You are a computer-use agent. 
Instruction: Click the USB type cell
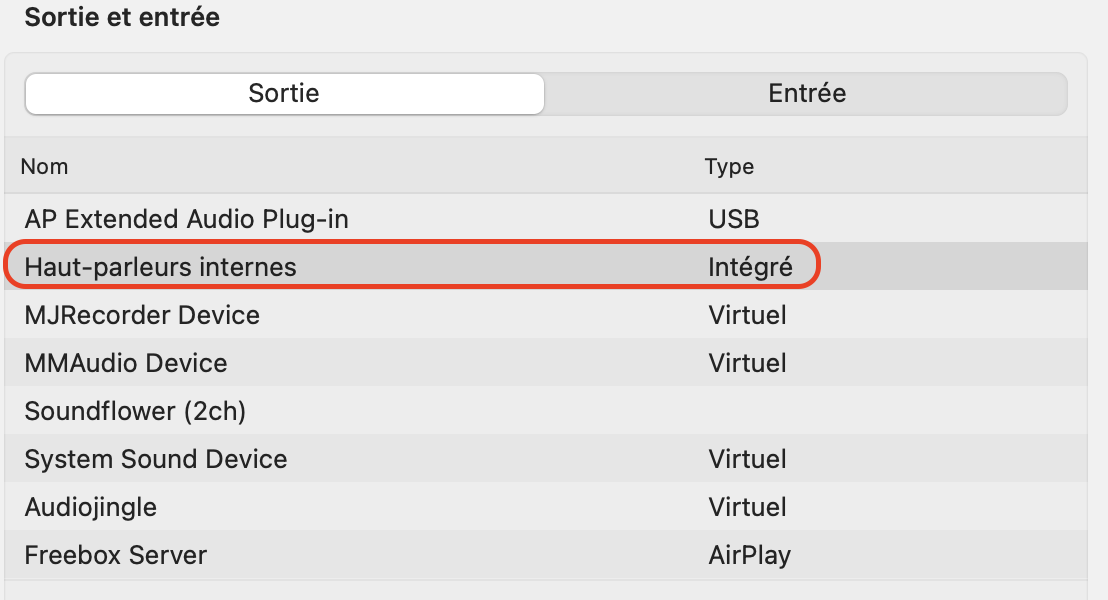coord(734,219)
